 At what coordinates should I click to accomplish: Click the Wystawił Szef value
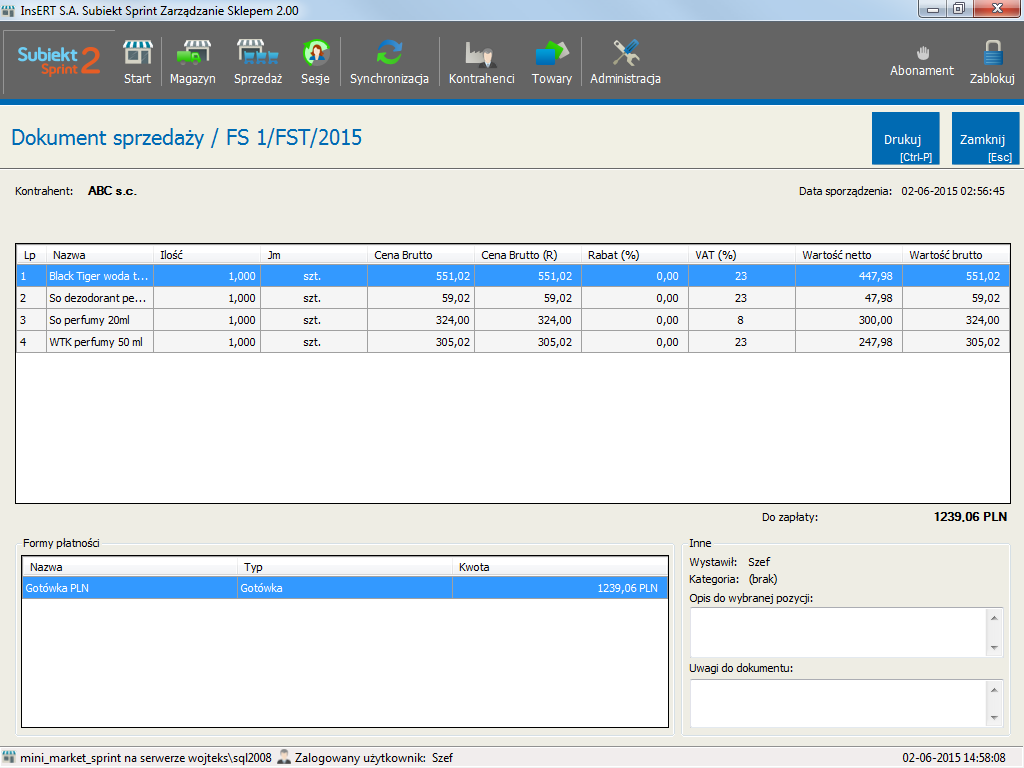tap(759, 562)
